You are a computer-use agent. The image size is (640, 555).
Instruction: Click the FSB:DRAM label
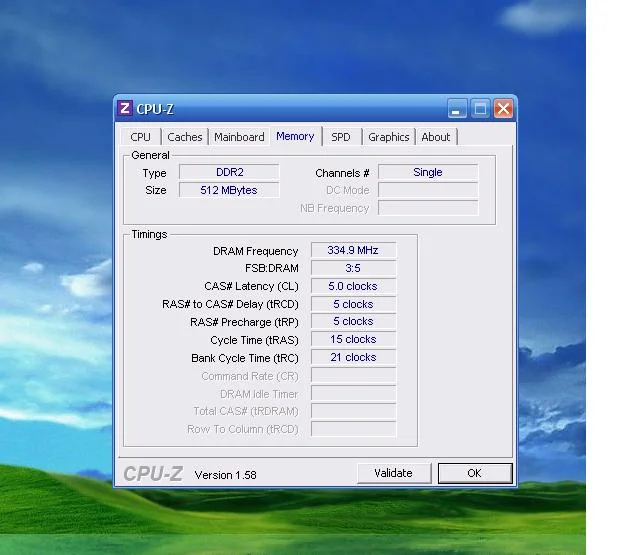click(272, 268)
